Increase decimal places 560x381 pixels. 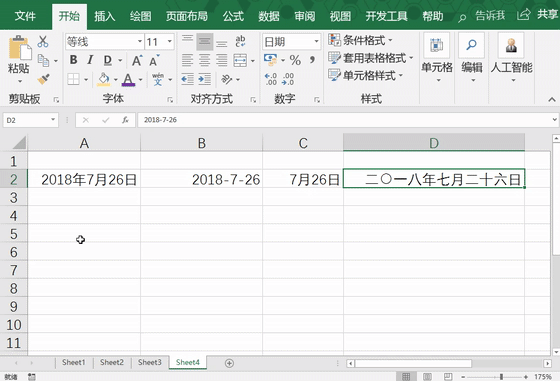tap(271, 79)
